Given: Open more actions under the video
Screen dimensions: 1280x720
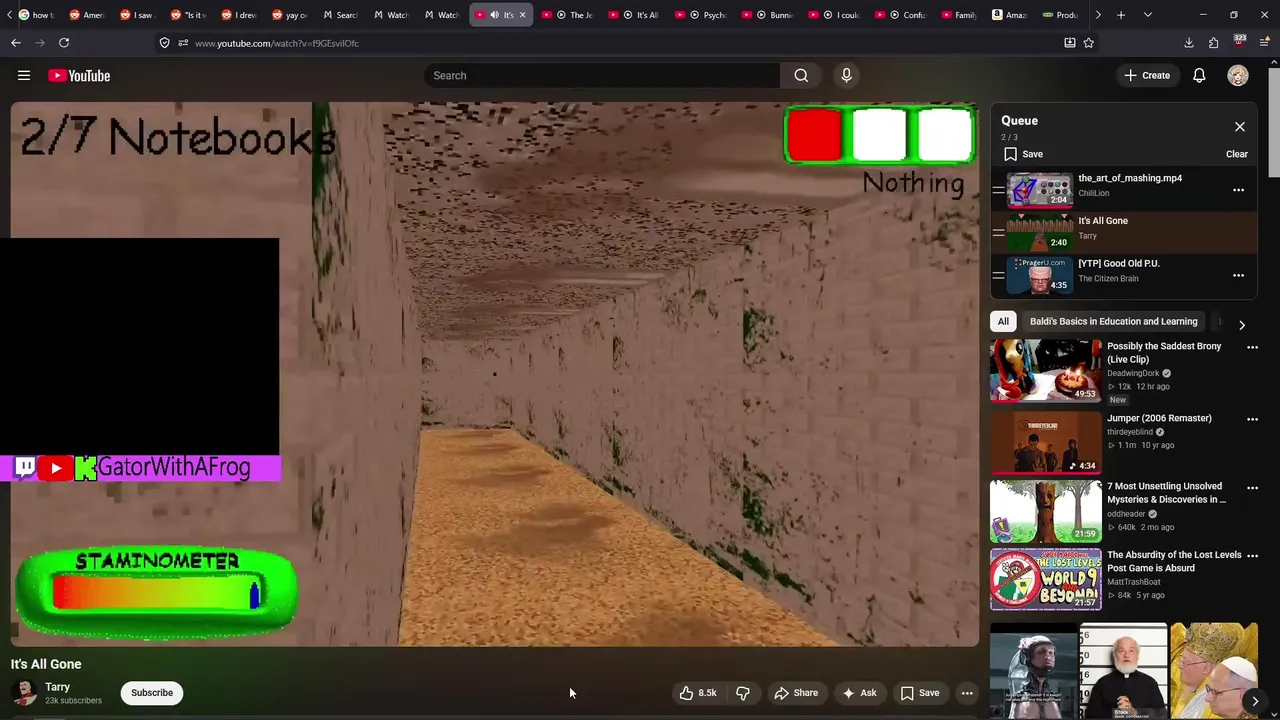Looking at the screenshot, I should click(967, 693).
